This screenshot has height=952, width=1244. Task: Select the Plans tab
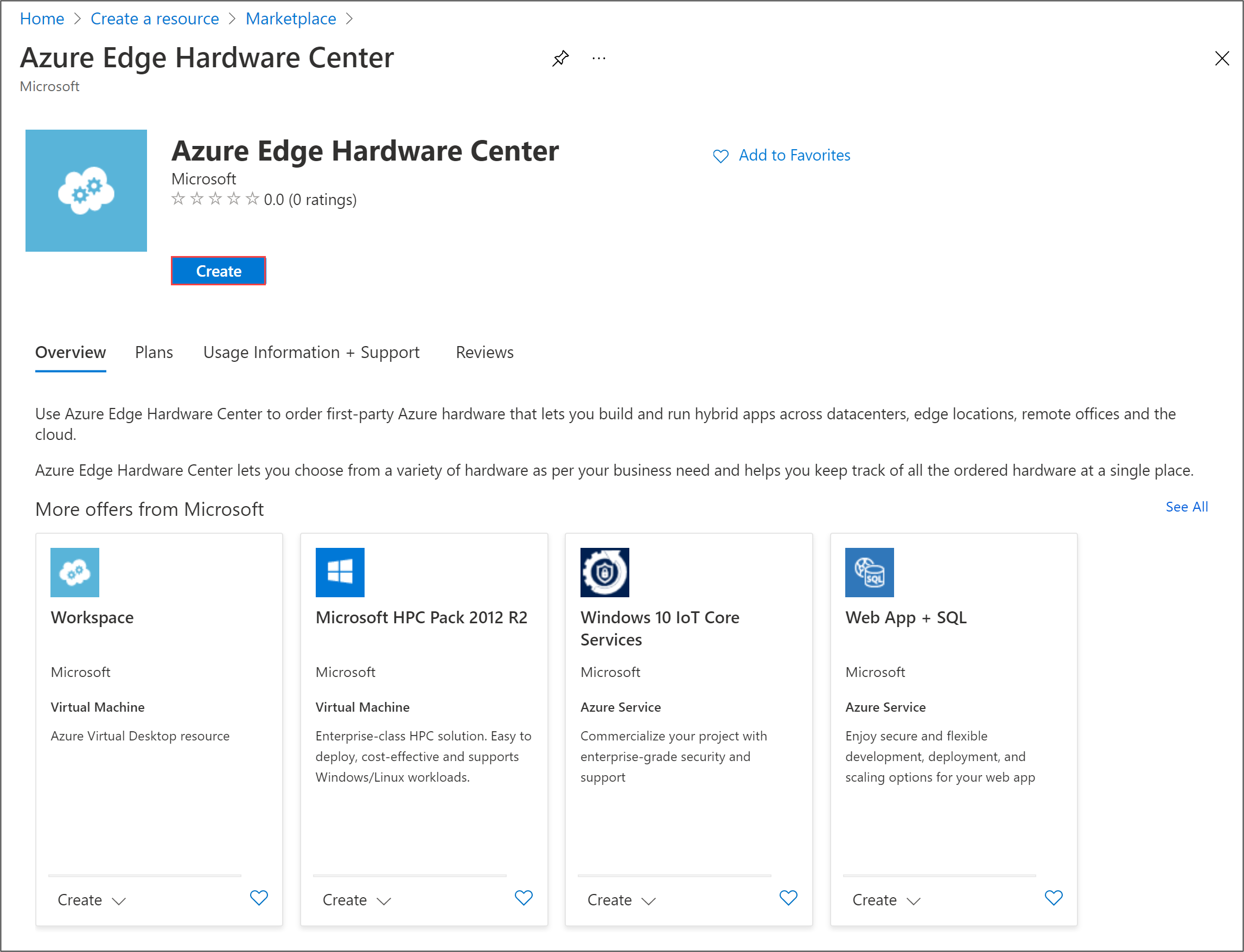[x=154, y=352]
